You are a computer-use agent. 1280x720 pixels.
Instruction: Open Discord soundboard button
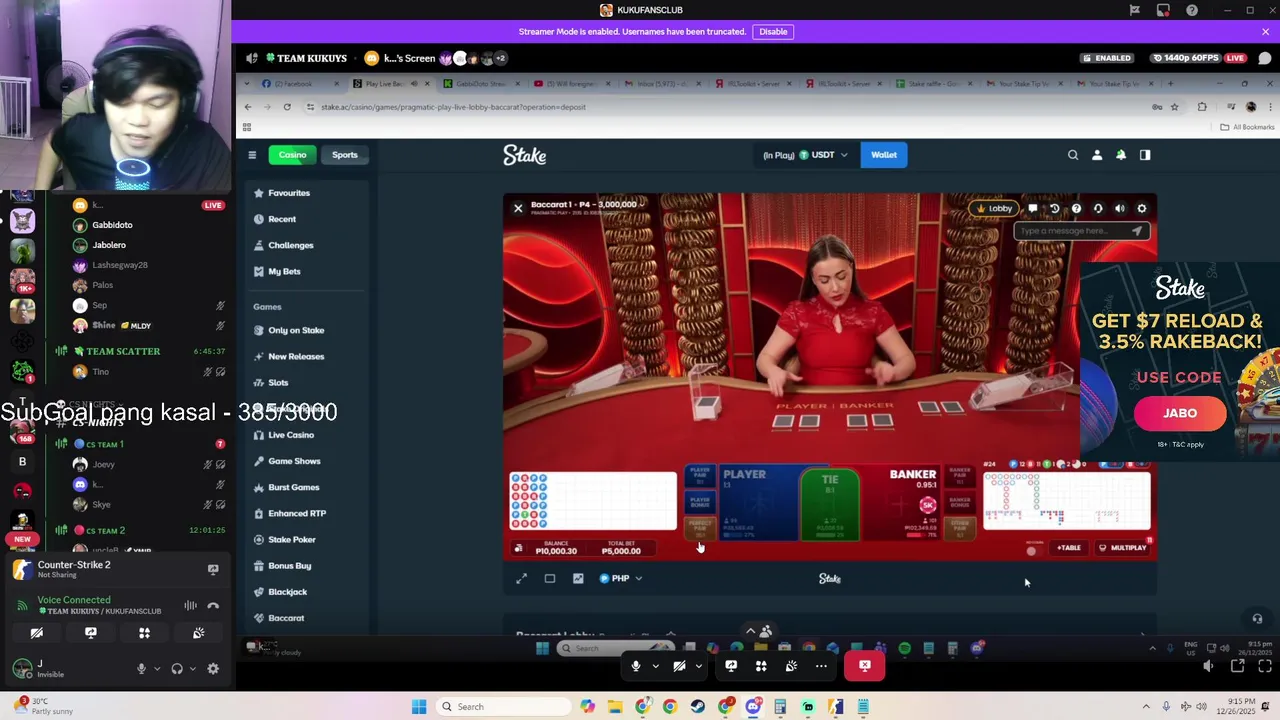tap(198, 633)
